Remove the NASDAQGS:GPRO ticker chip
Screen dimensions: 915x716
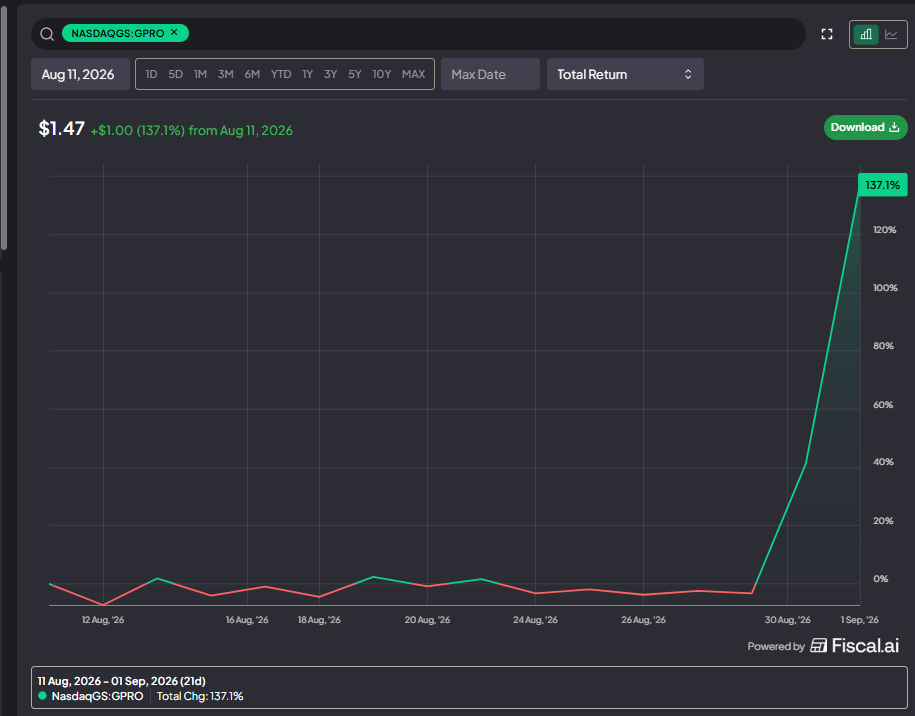coord(174,33)
